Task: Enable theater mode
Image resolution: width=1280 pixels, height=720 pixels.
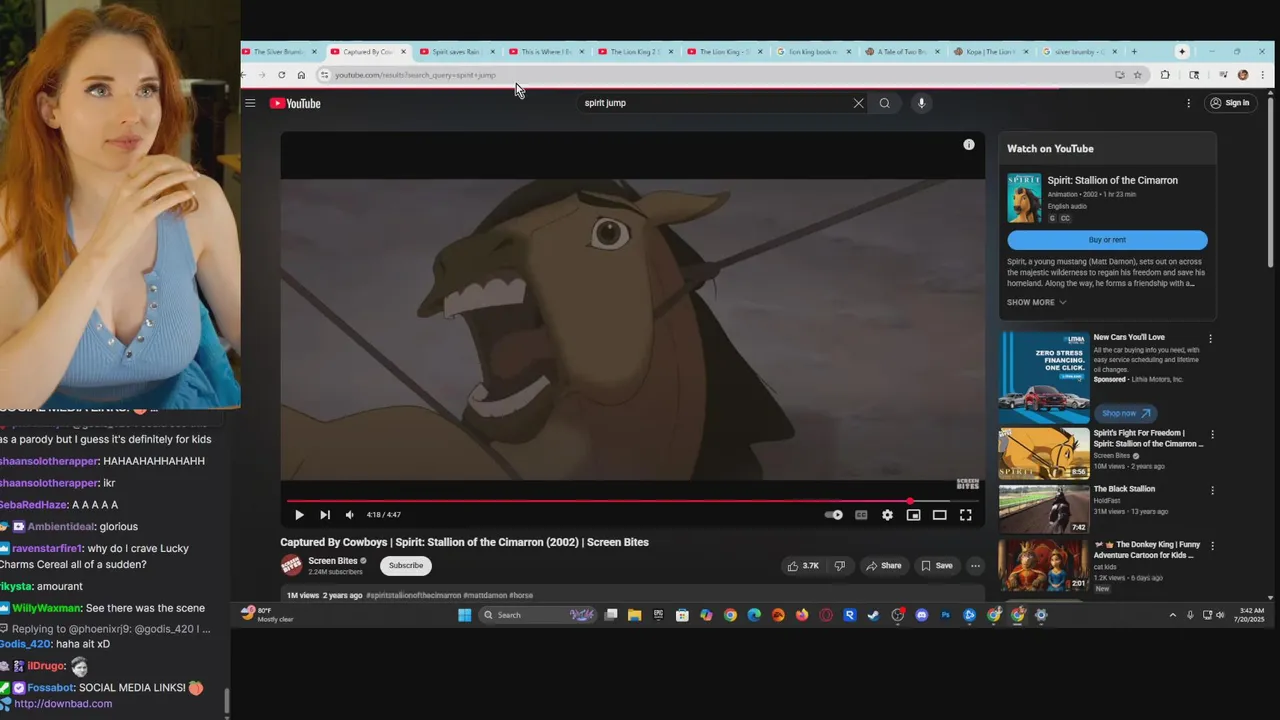Action: [x=939, y=515]
